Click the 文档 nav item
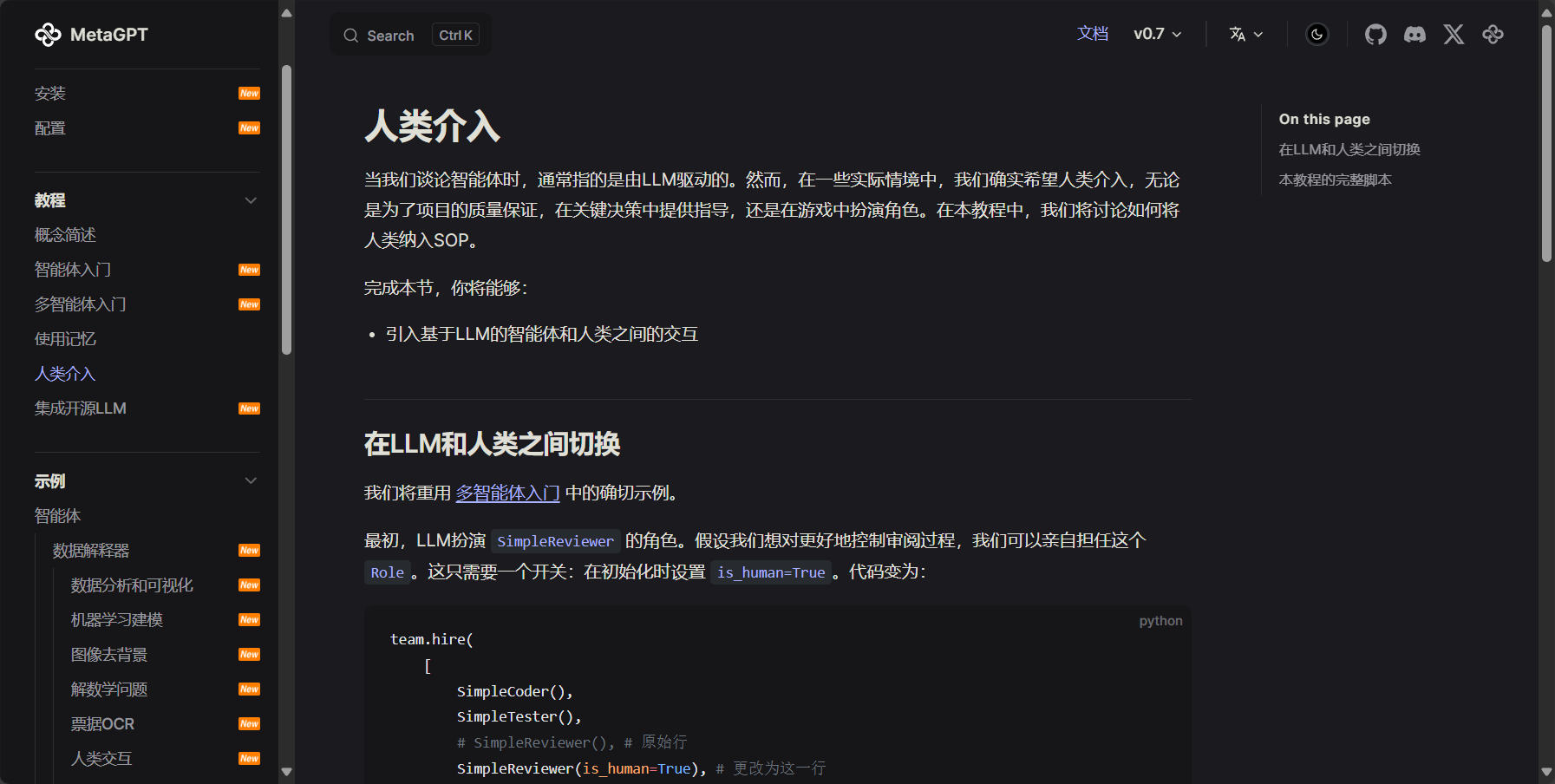Screen dimensions: 1555x784 click(x=1093, y=34)
